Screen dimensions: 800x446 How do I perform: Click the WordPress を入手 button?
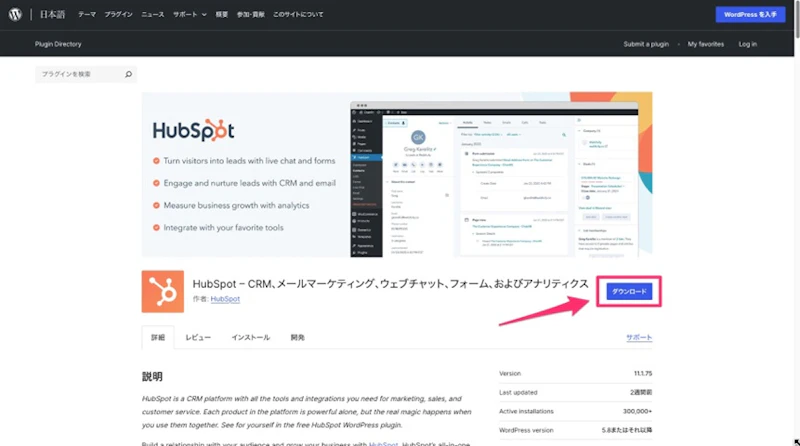(x=750, y=14)
